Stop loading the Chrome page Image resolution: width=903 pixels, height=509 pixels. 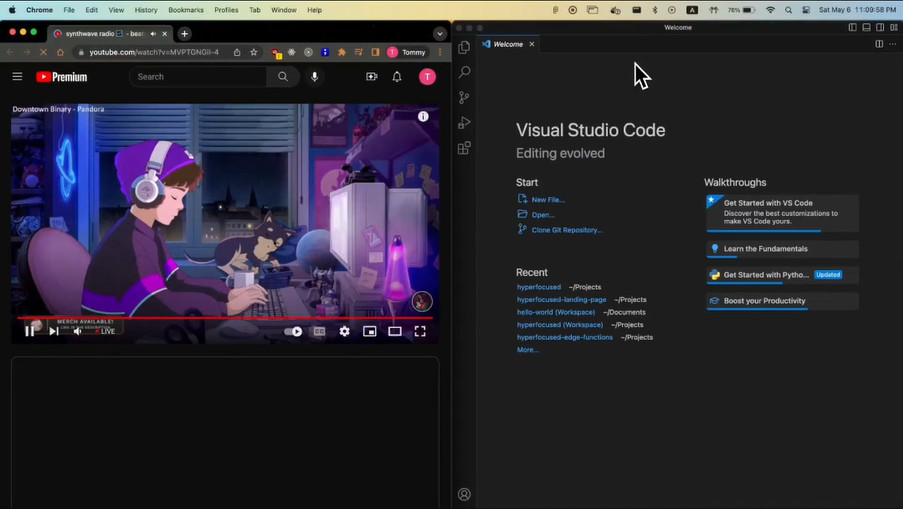point(43,52)
